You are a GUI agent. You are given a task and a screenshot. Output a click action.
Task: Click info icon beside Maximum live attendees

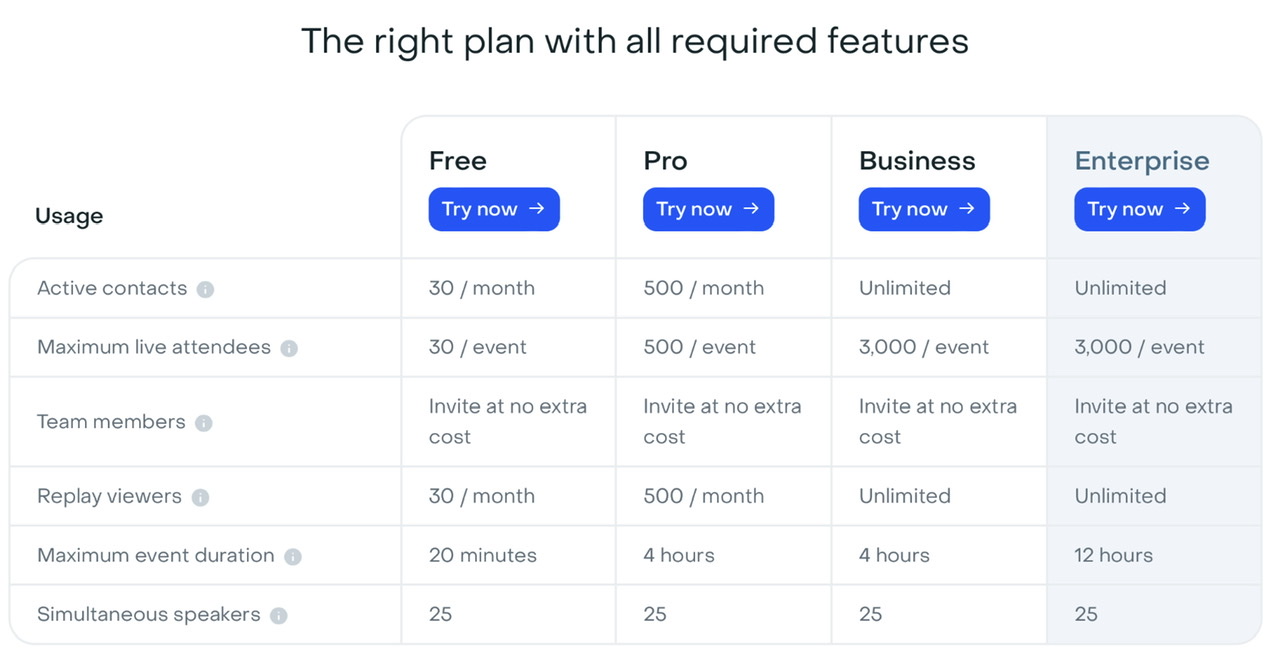[x=289, y=348]
